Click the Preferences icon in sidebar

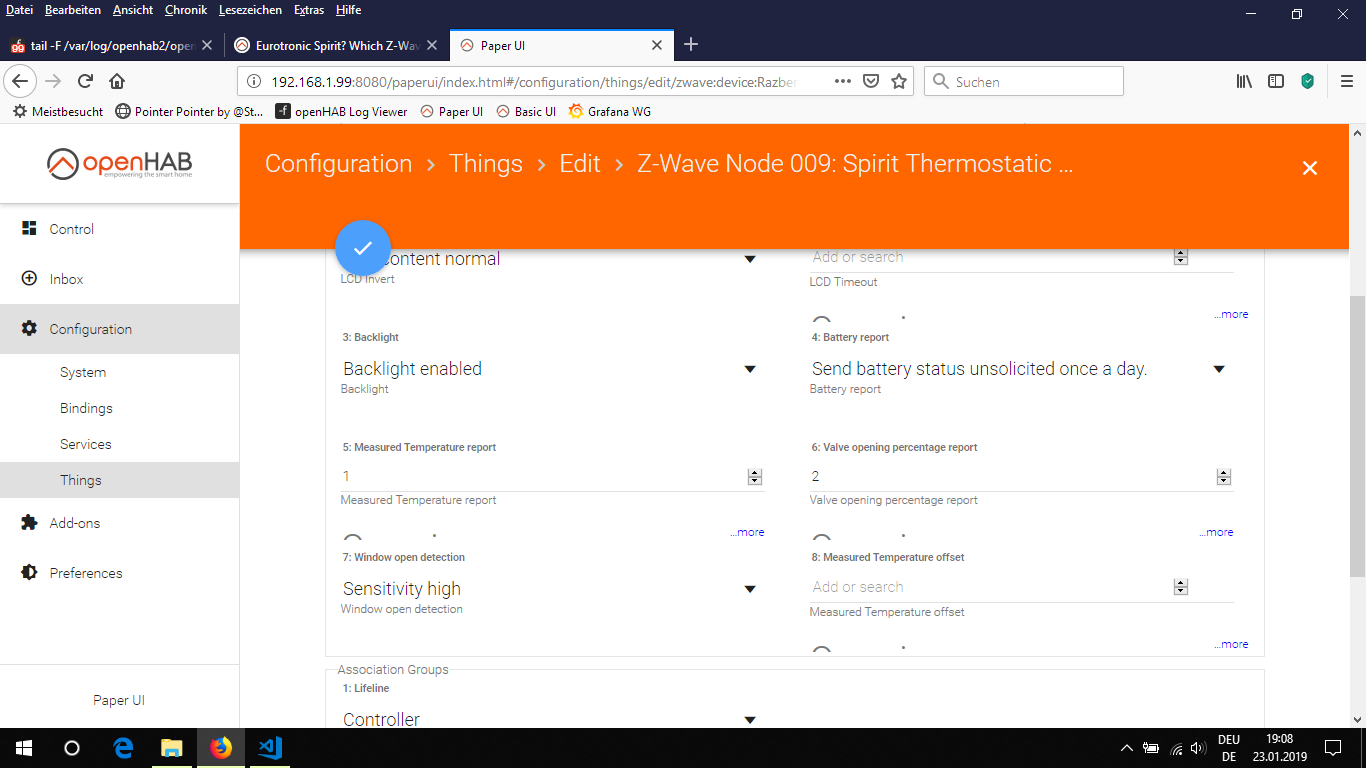point(29,573)
